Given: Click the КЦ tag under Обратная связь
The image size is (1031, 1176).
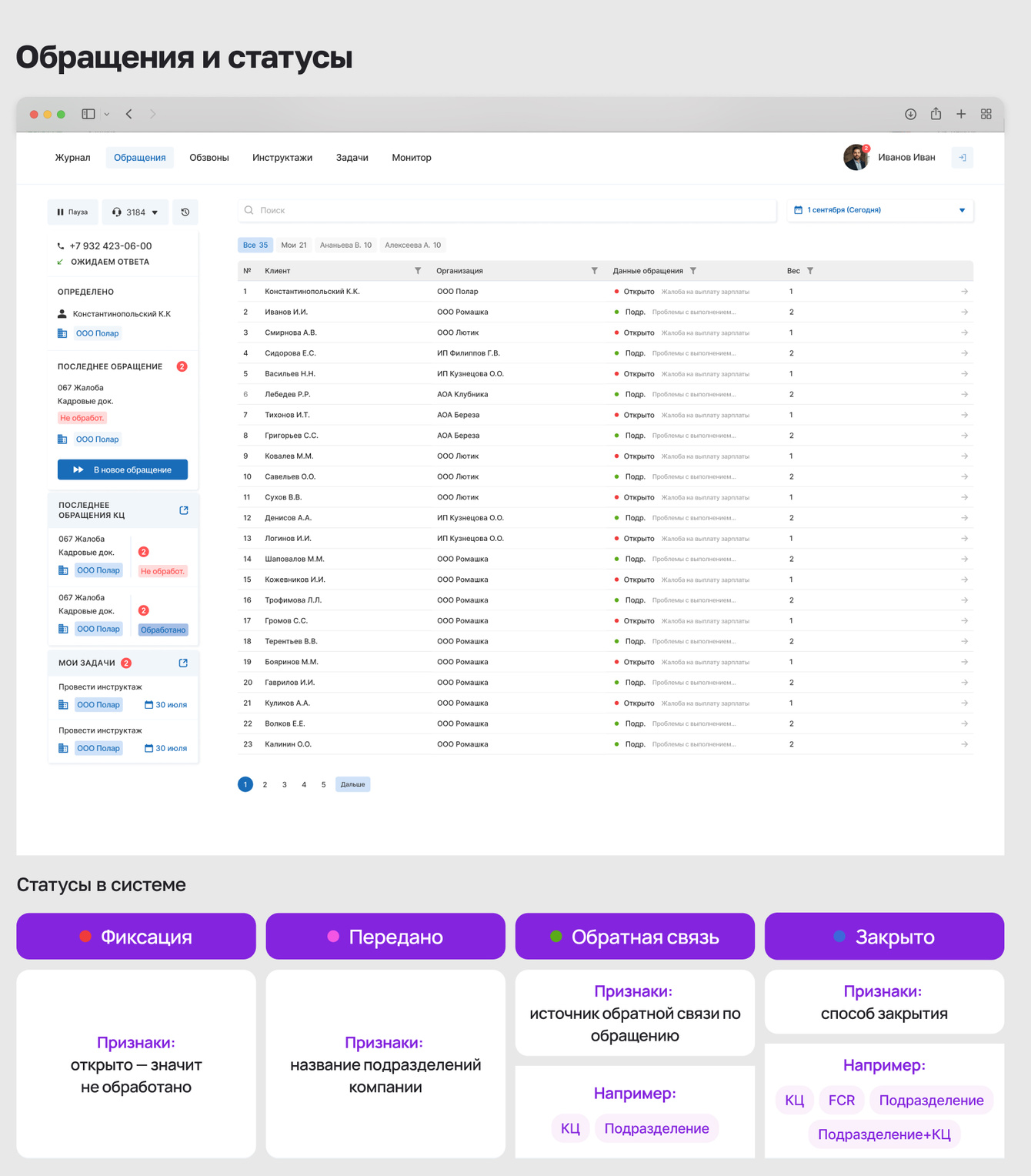Looking at the screenshot, I should tap(570, 1128).
